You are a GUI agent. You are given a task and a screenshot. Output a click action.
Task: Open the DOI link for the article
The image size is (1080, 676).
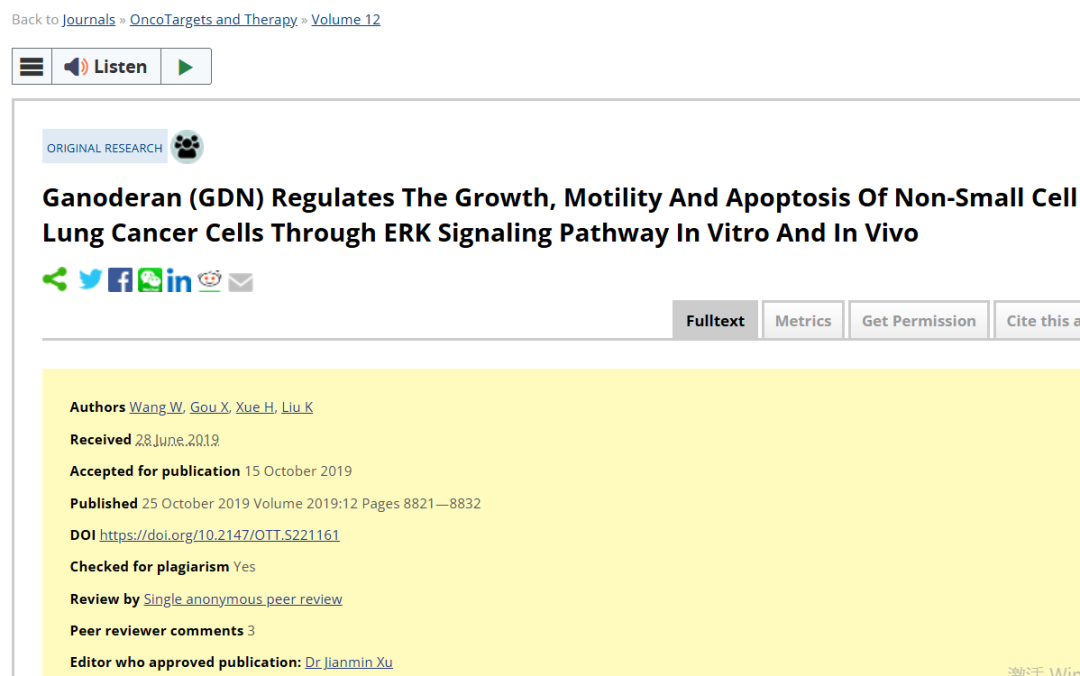coord(220,535)
